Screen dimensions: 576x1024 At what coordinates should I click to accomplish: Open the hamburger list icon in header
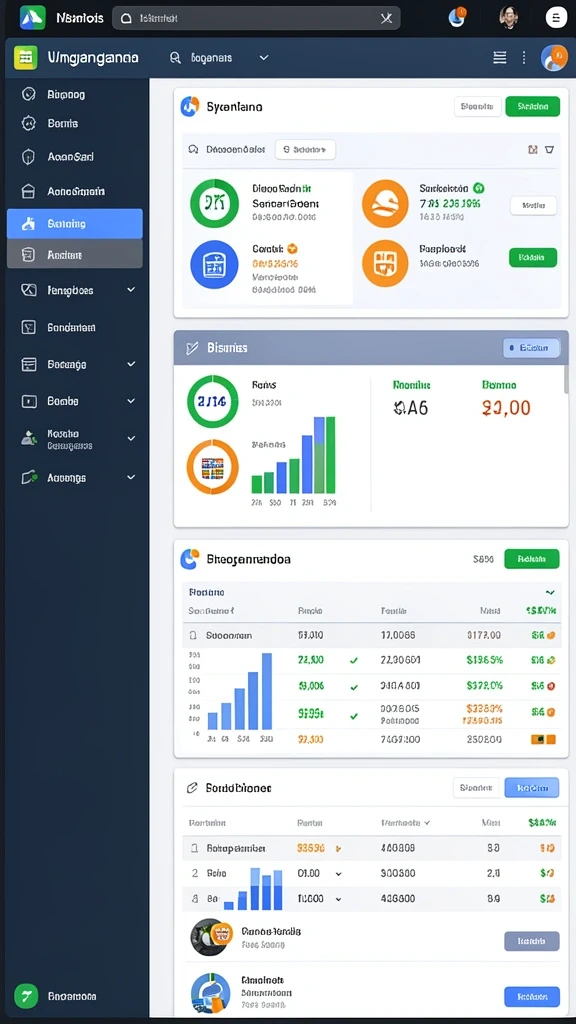[x=500, y=58]
